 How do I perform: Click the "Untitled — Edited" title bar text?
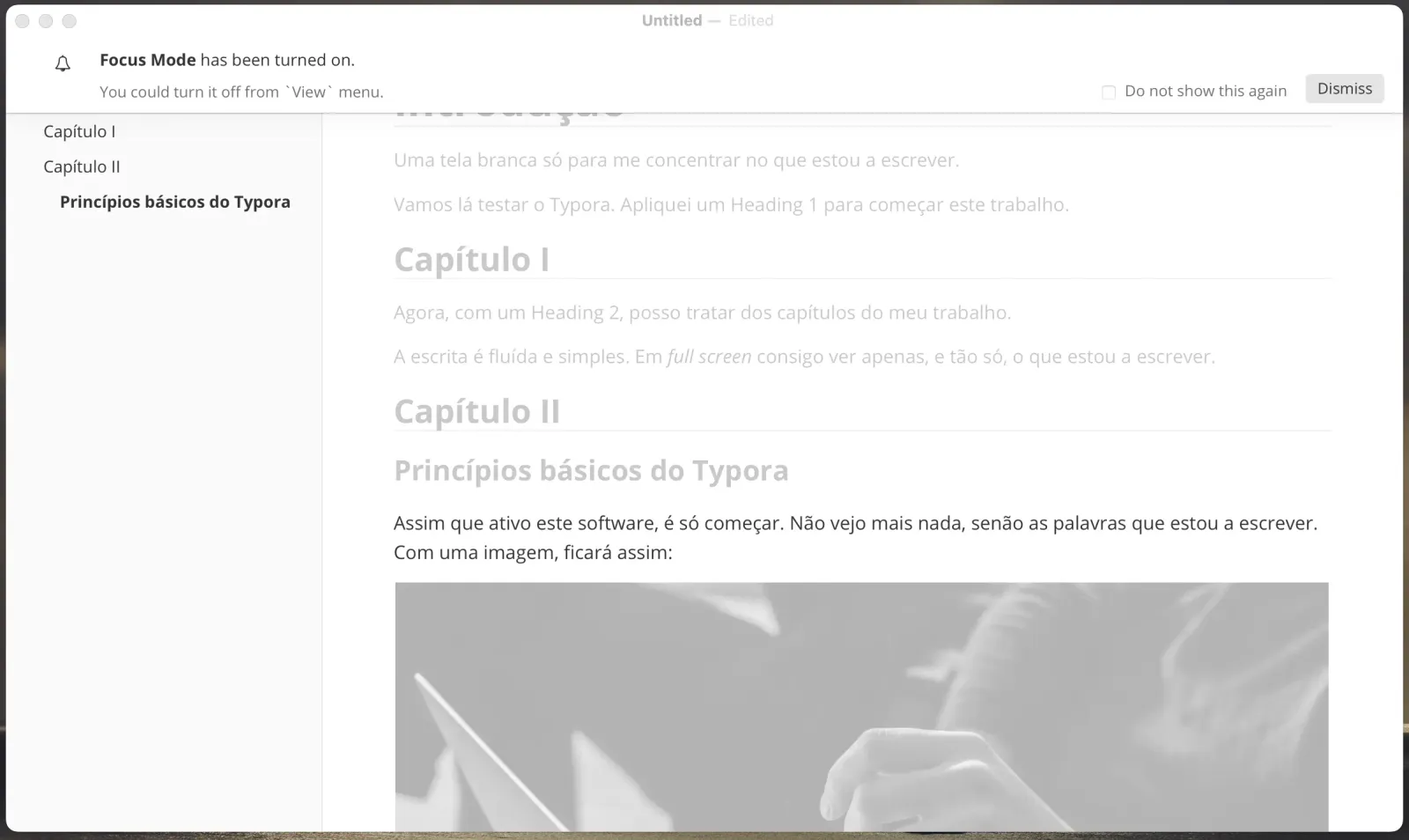click(707, 19)
